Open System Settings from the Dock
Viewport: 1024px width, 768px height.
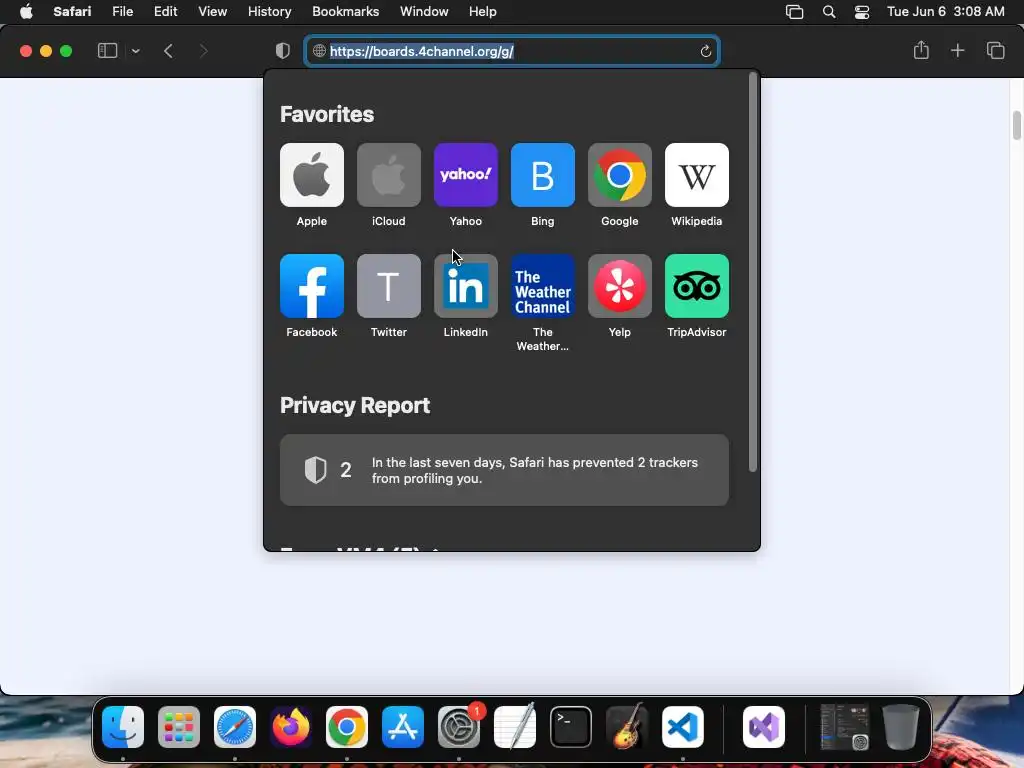coord(459,727)
